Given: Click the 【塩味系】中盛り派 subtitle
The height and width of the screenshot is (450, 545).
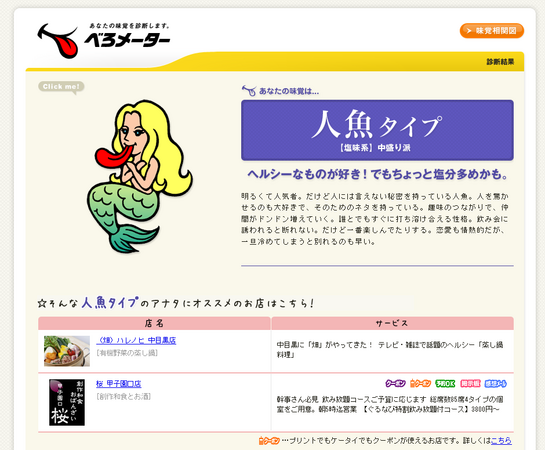Looking at the screenshot, I should (375, 148).
